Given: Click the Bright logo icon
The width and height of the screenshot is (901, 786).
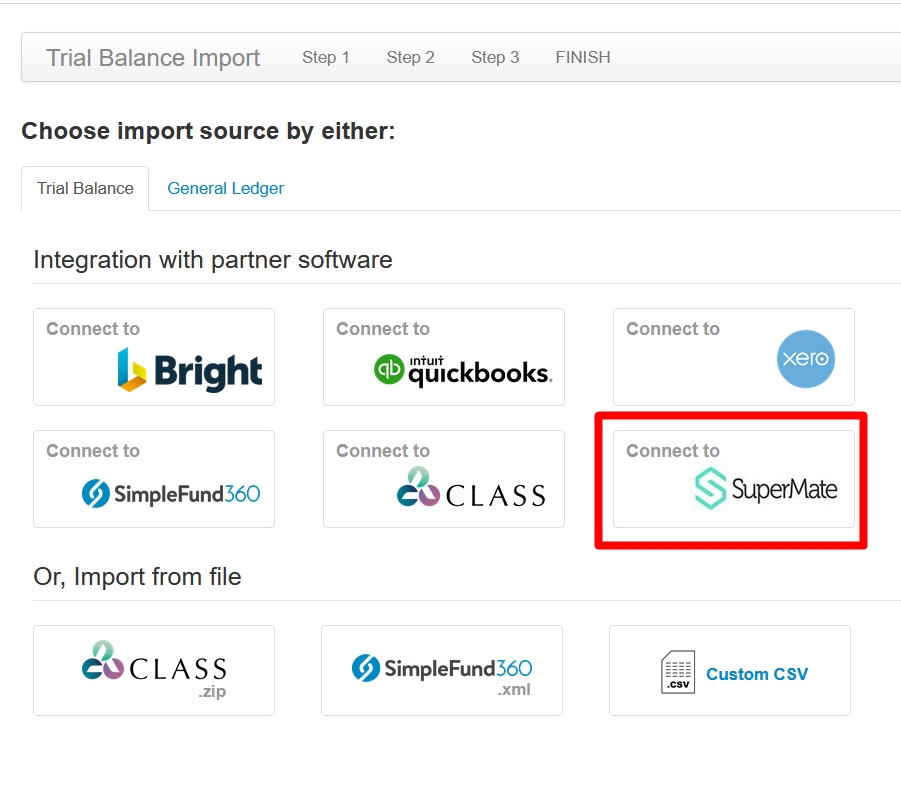Looking at the screenshot, I should click(x=132, y=370).
